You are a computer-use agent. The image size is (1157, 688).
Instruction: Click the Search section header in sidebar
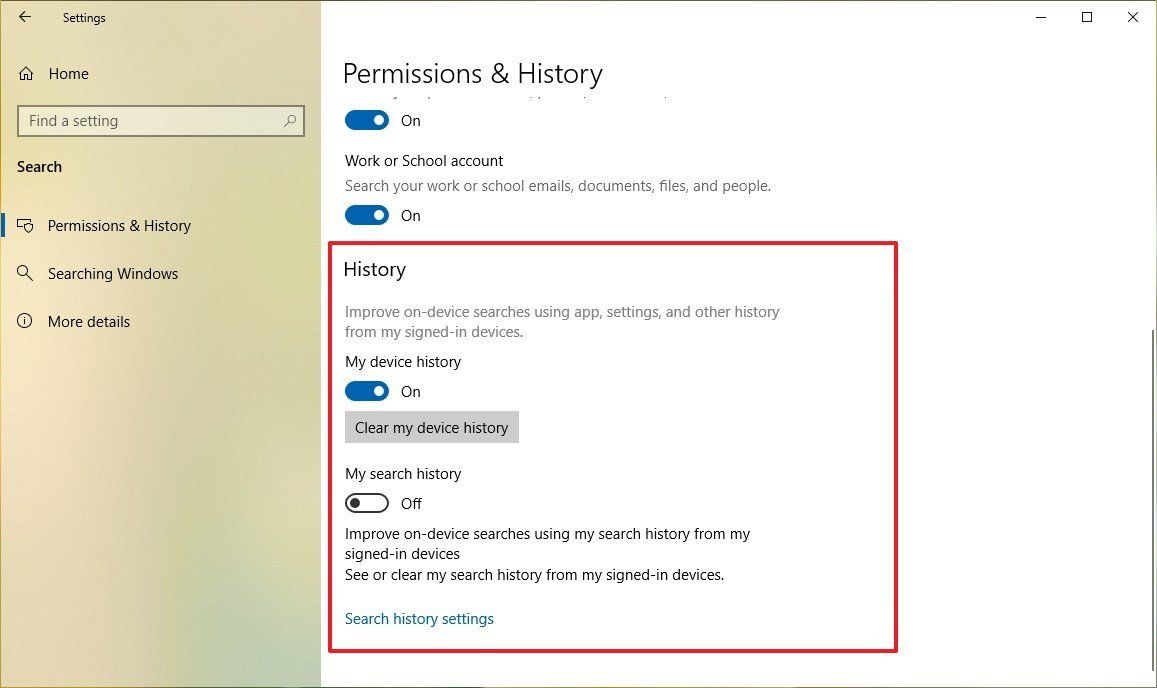pyautogui.click(x=40, y=167)
